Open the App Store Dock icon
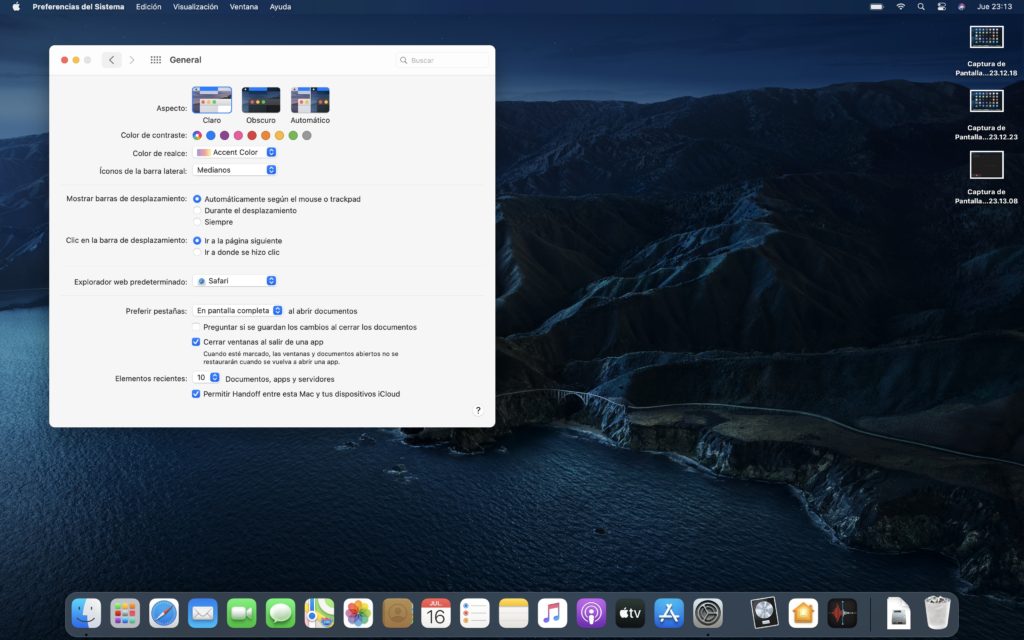 pos(668,612)
